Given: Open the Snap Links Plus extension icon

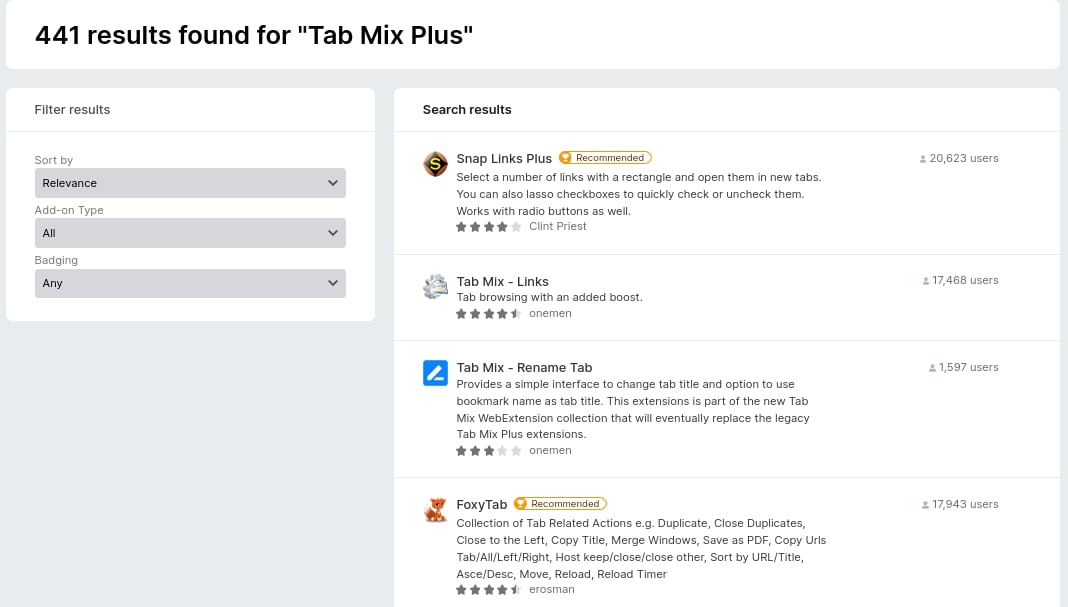Looking at the screenshot, I should (435, 164).
